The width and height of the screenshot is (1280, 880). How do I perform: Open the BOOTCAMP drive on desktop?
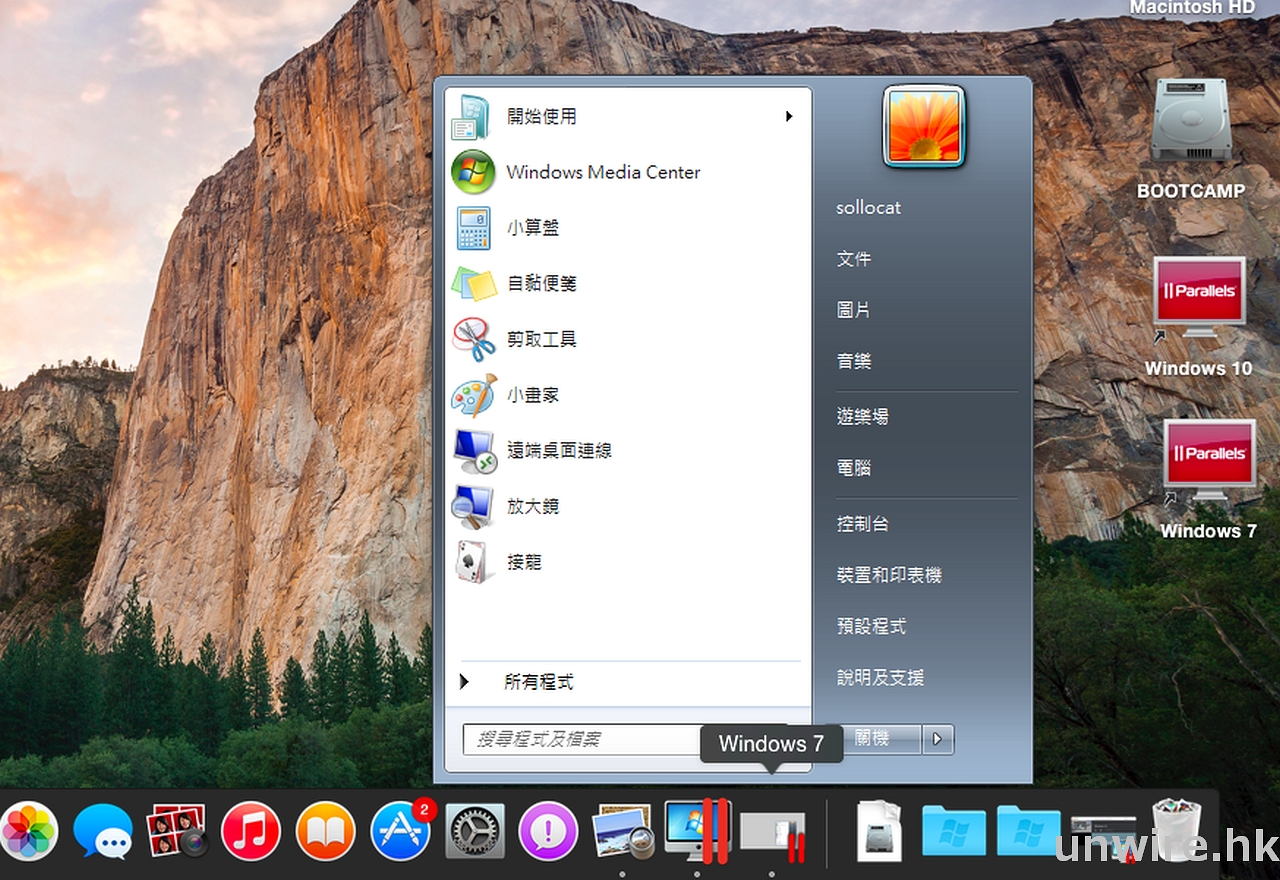(1190, 125)
